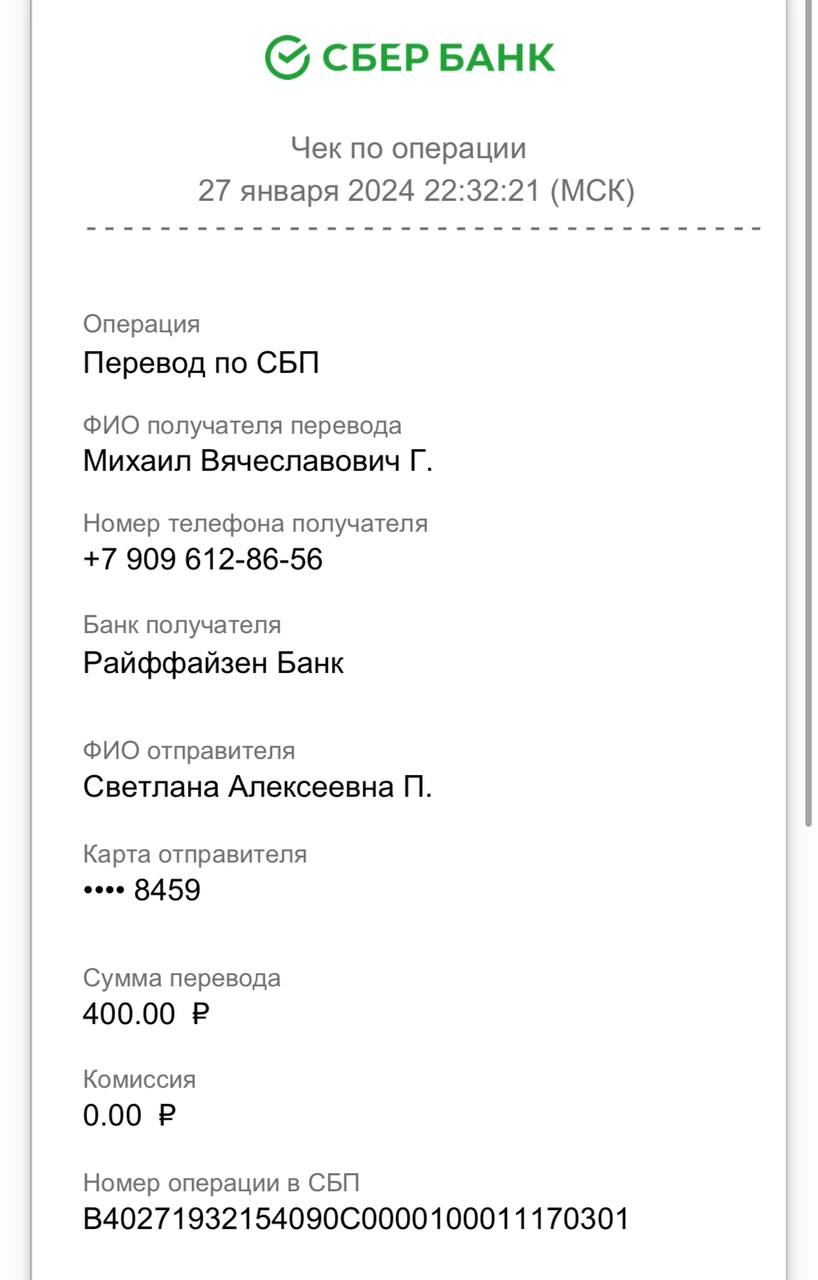Select recipient name Михаил Вячеславович Г.
The image size is (818, 1280).
[x=258, y=461]
